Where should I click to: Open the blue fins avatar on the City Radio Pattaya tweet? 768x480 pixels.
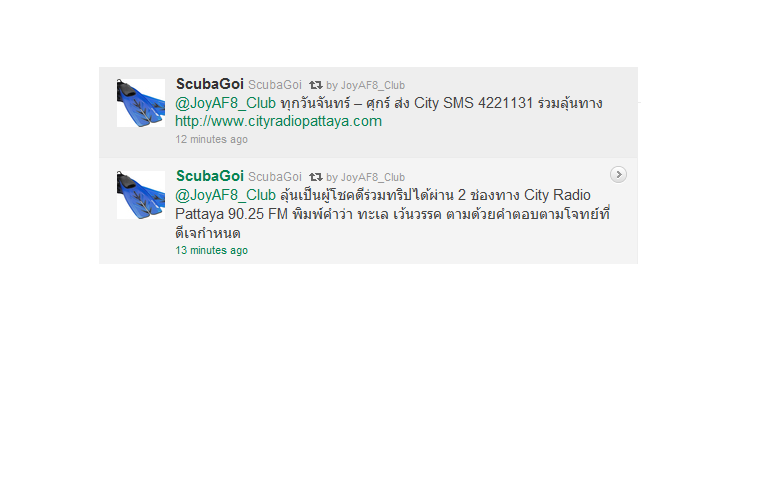pyautogui.click(x=141, y=195)
